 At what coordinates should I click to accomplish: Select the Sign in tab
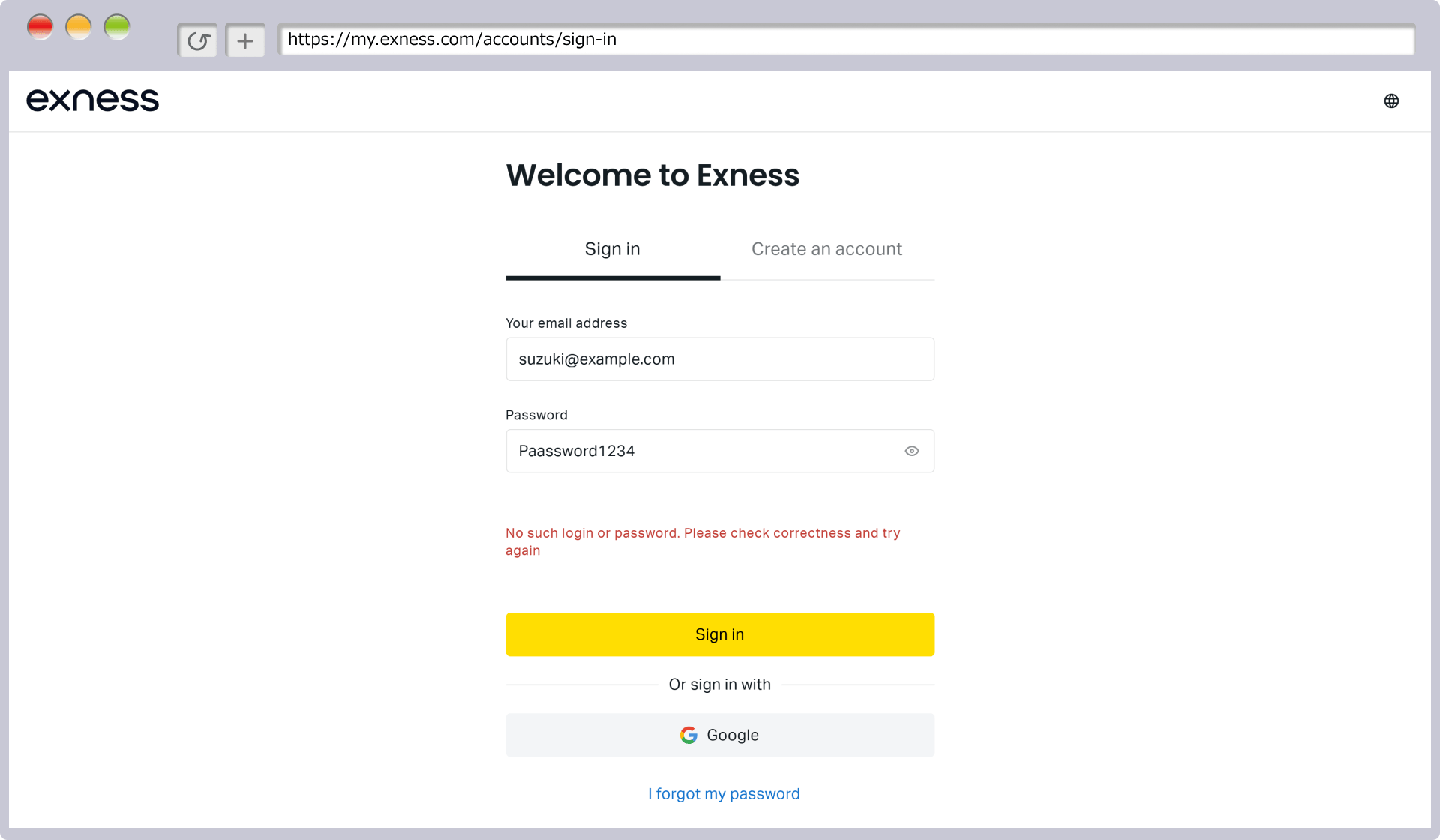click(x=613, y=249)
